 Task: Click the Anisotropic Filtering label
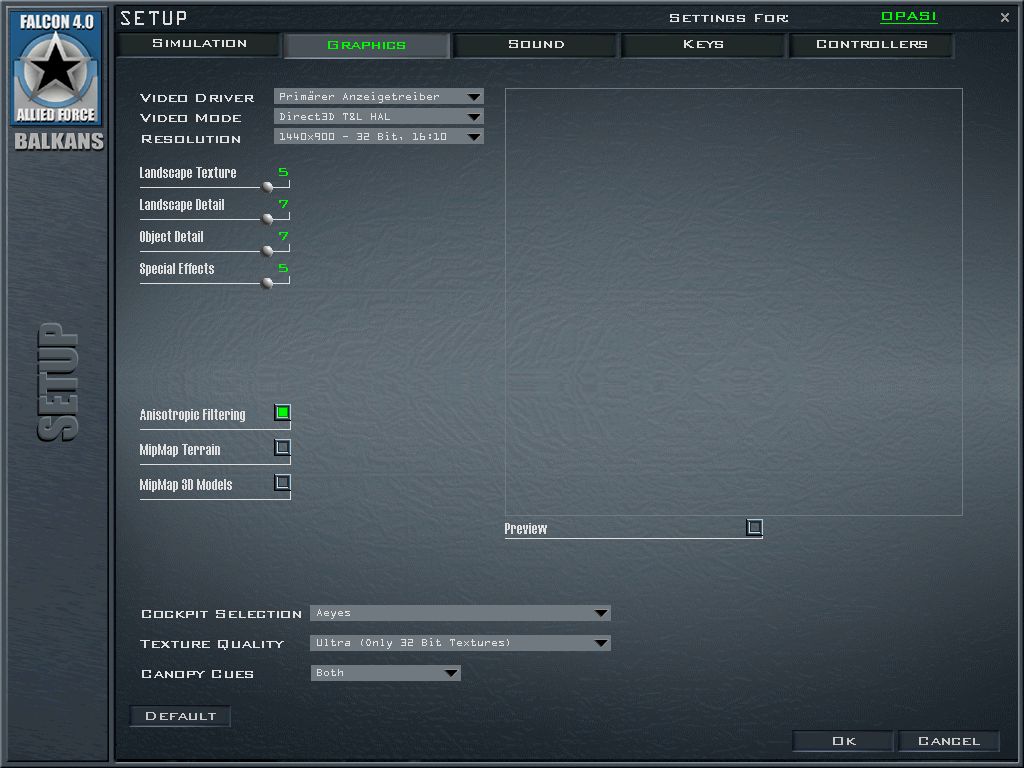coord(192,415)
